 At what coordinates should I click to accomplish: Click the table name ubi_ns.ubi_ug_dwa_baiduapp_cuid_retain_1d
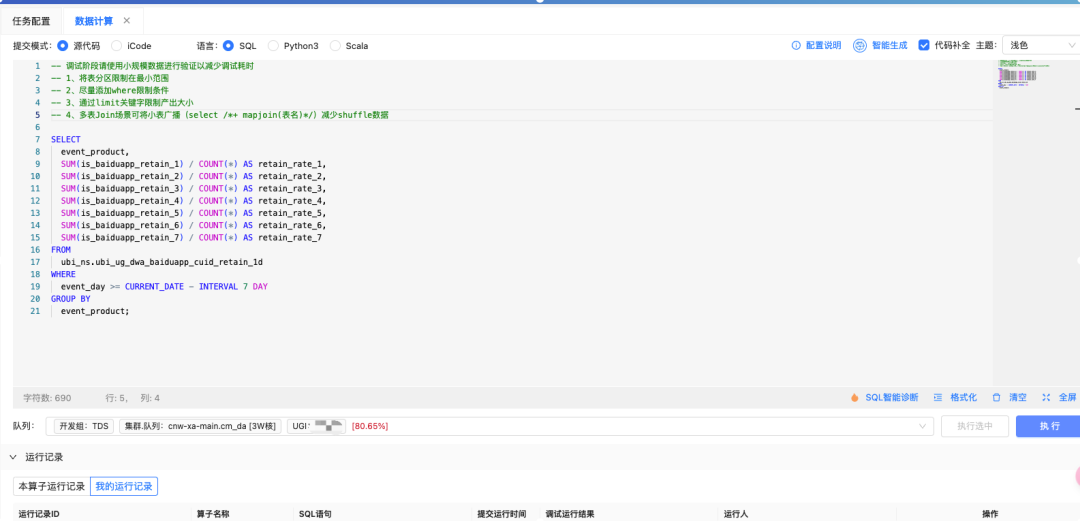click(x=162, y=262)
